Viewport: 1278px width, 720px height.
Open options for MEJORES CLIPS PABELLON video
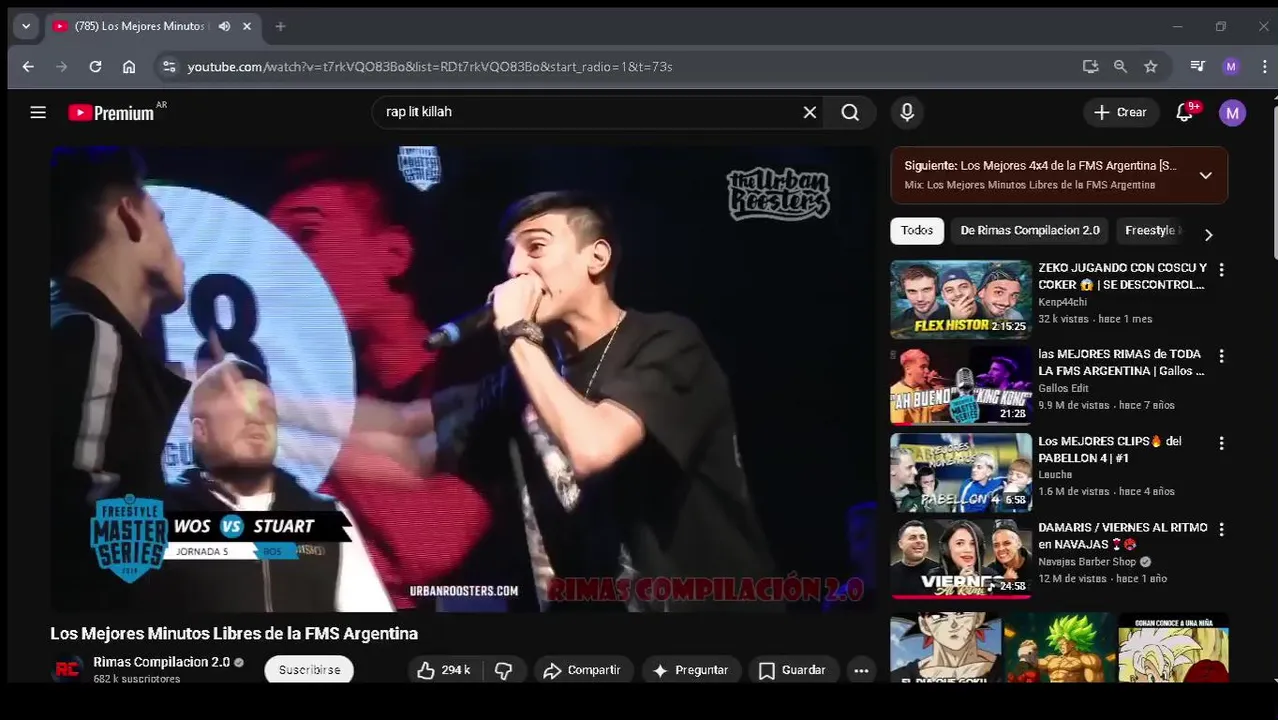click(x=1221, y=443)
